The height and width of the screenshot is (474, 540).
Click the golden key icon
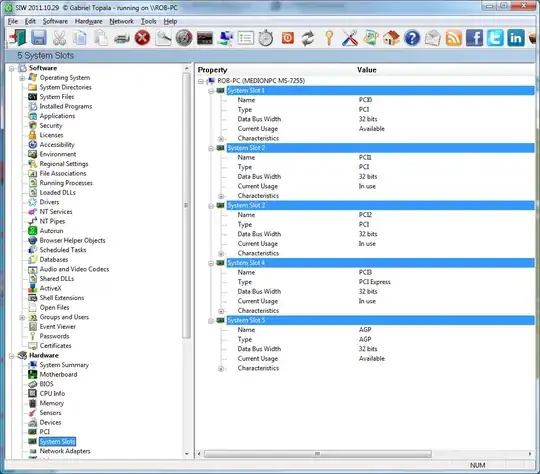[x=329, y=38]
